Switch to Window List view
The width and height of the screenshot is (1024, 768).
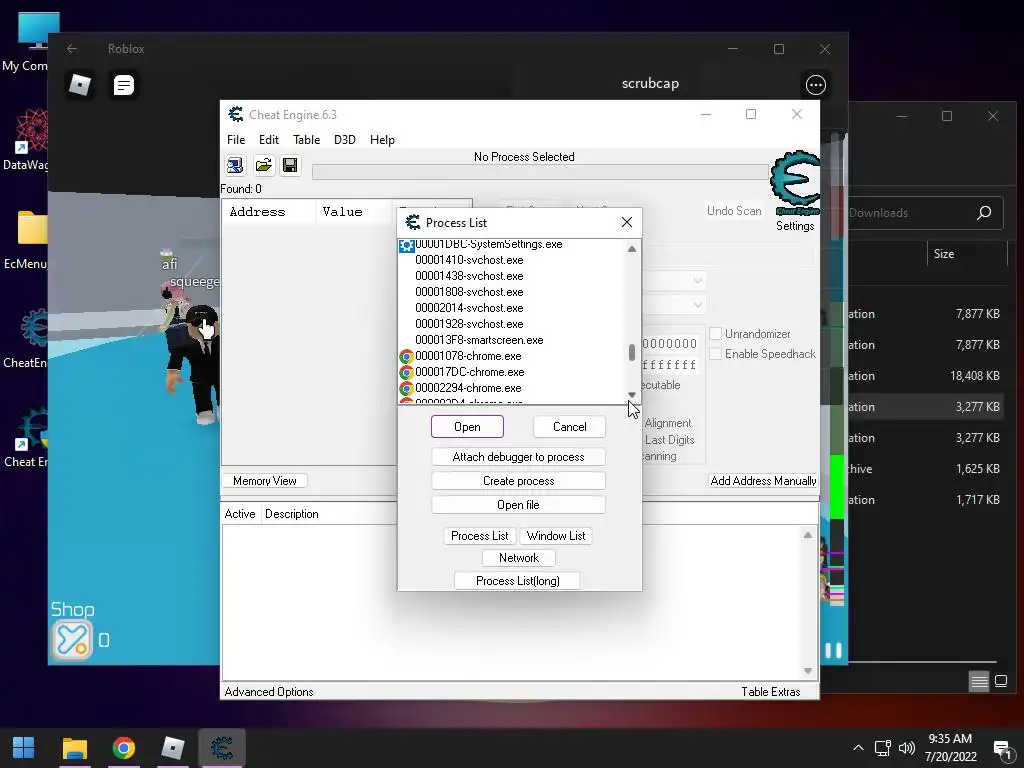tap(556, 536)
